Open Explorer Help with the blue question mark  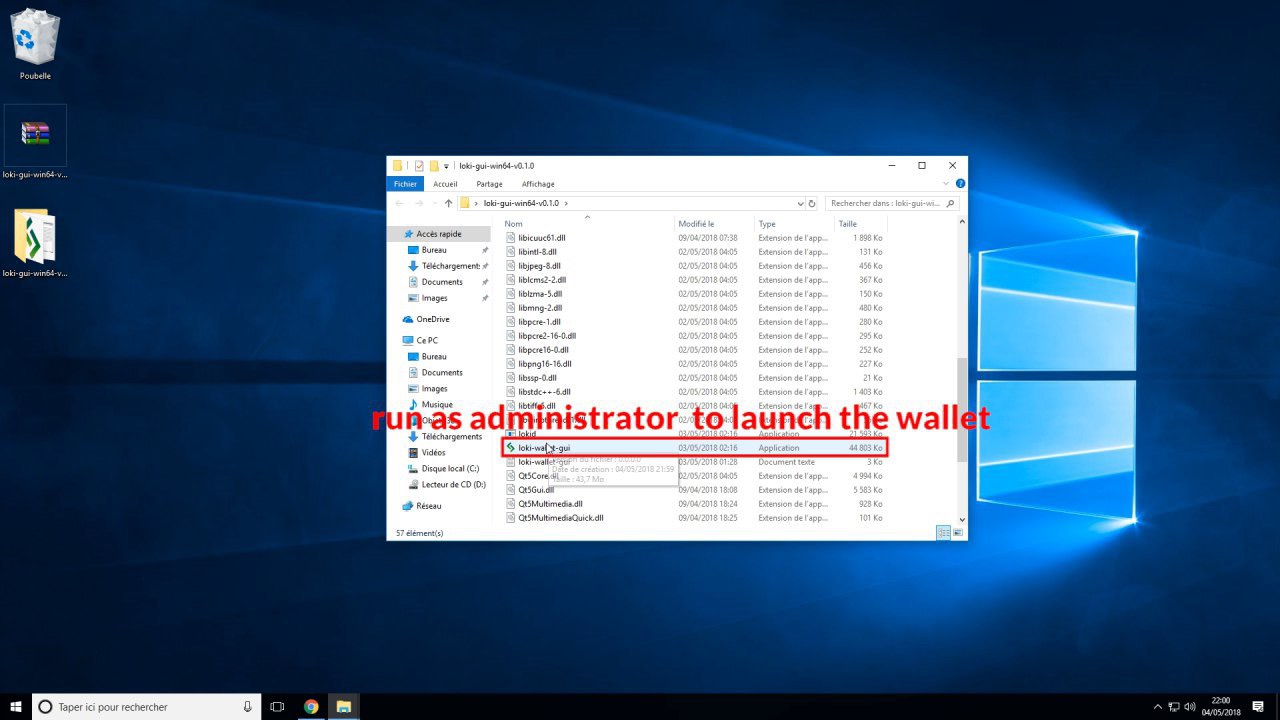960,184
